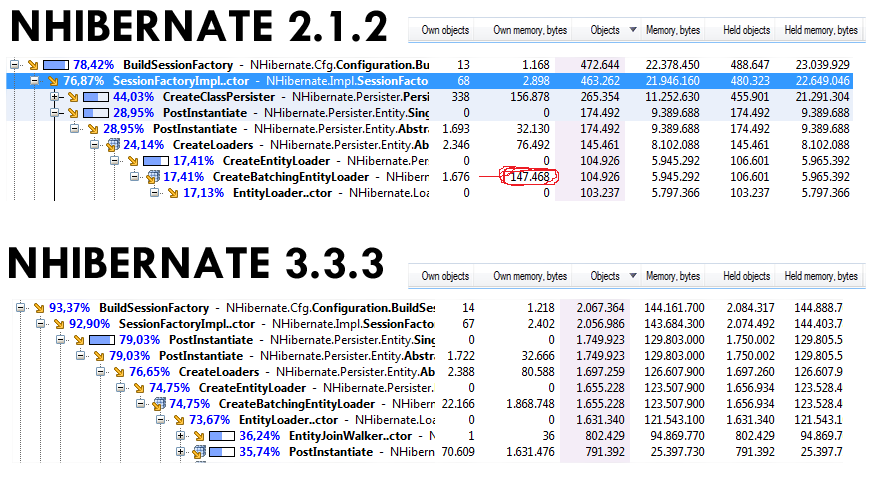The width and height of the screenshot is (874, 478).
Task: Select CreateBatchingEntityLoader 74,75% row label
Action: (x=297, y=404)
